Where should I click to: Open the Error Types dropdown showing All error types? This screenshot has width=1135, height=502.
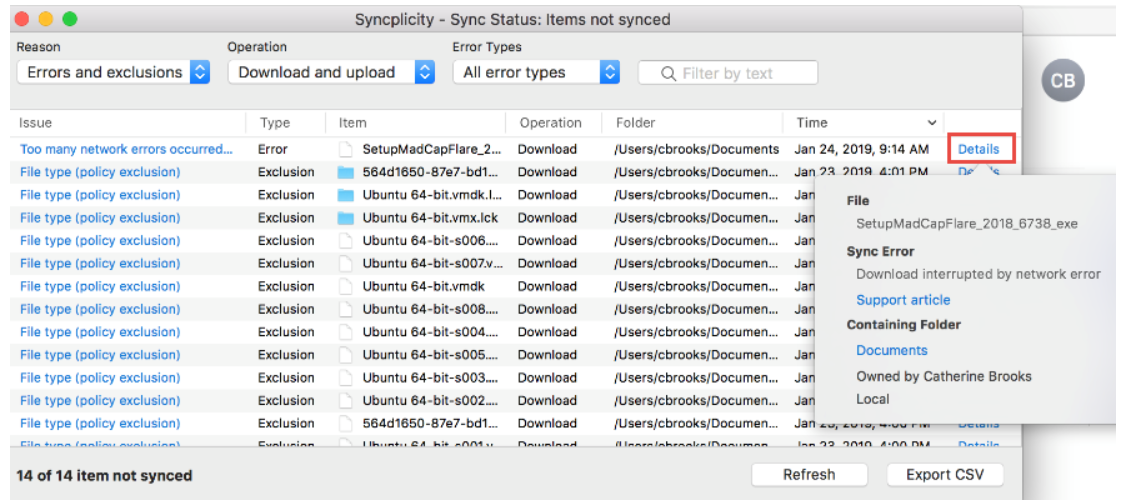[536, 72]
